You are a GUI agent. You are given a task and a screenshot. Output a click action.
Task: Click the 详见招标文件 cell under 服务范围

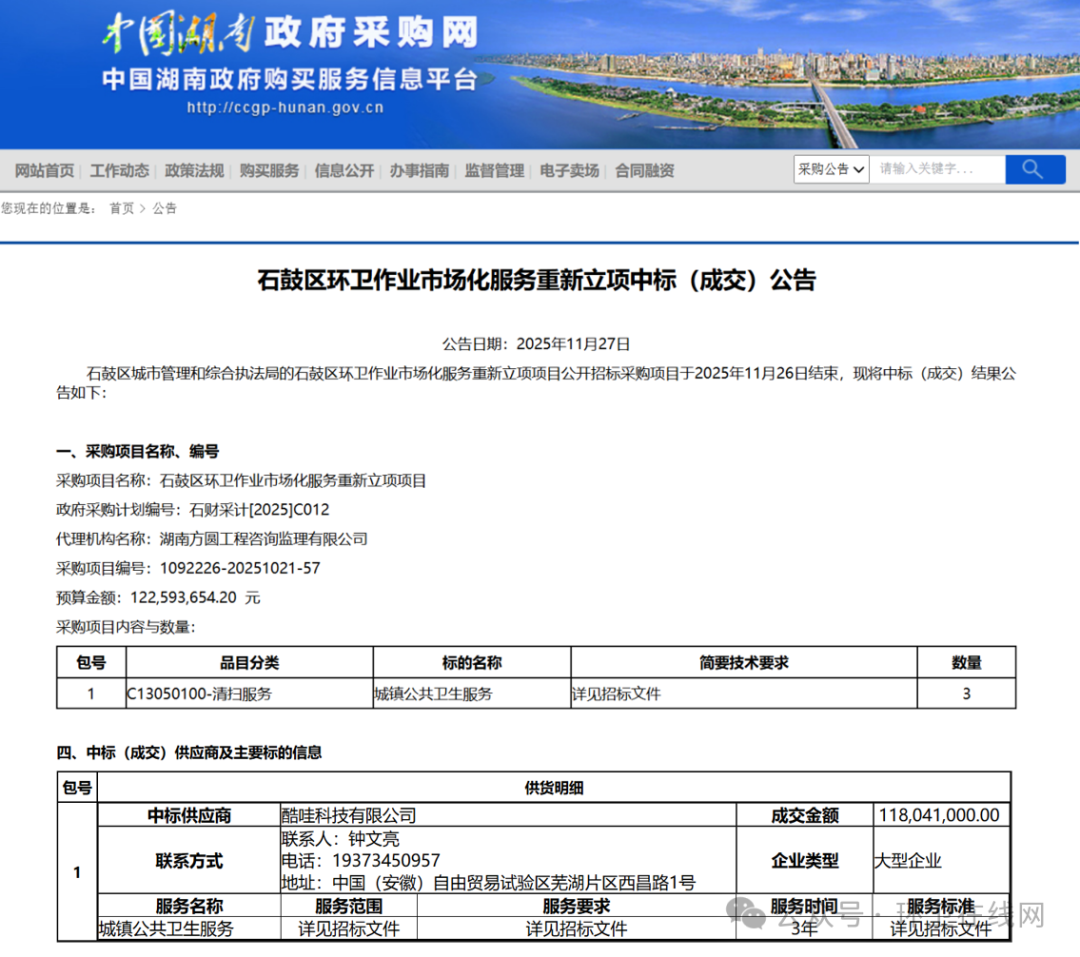tap(349, 929)
